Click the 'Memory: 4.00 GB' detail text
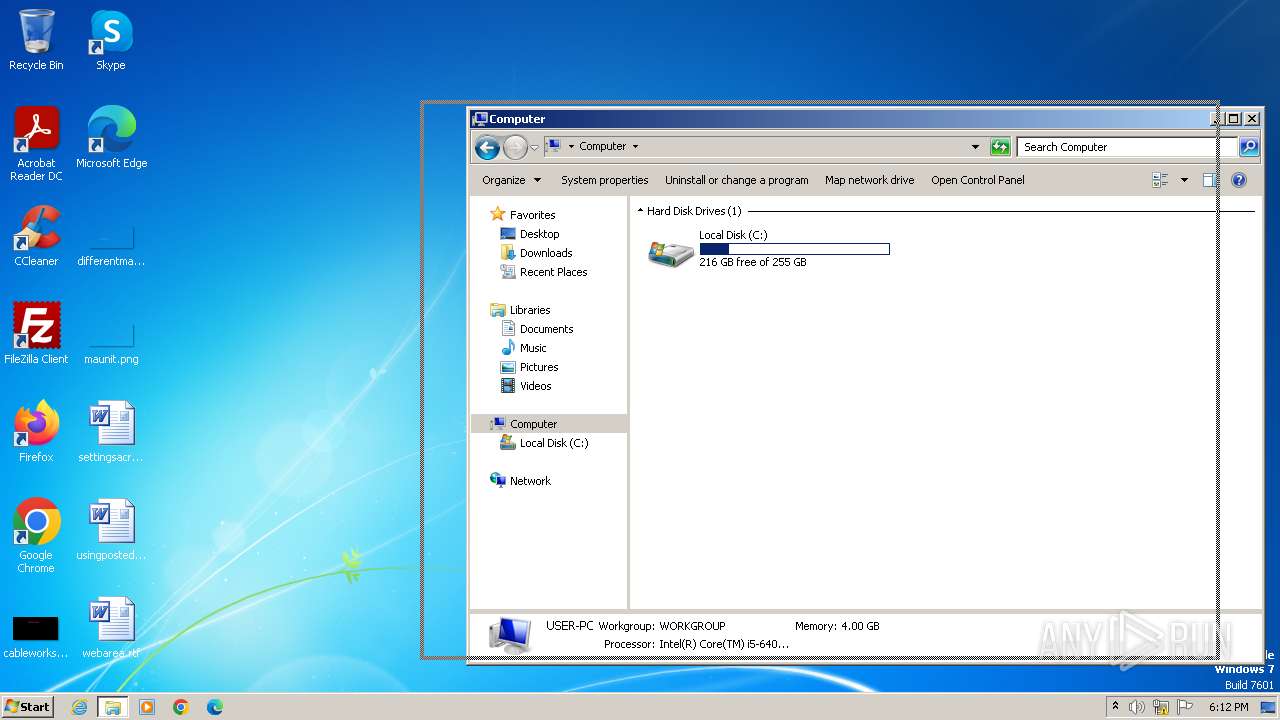Screen dimensions: 1280x720 pyautogui.click(x=837, y=626)
